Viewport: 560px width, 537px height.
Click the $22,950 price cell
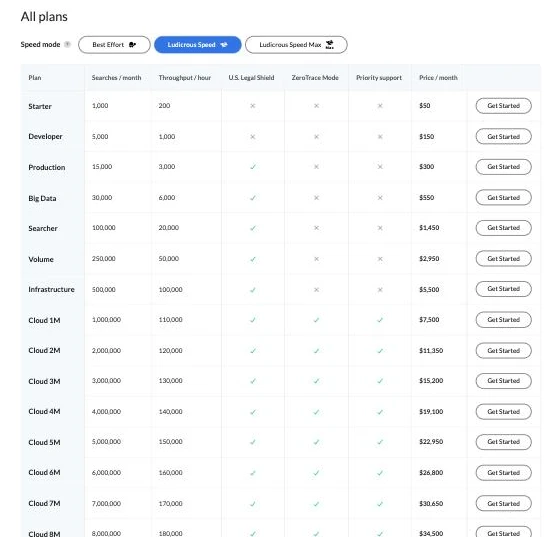431,442
